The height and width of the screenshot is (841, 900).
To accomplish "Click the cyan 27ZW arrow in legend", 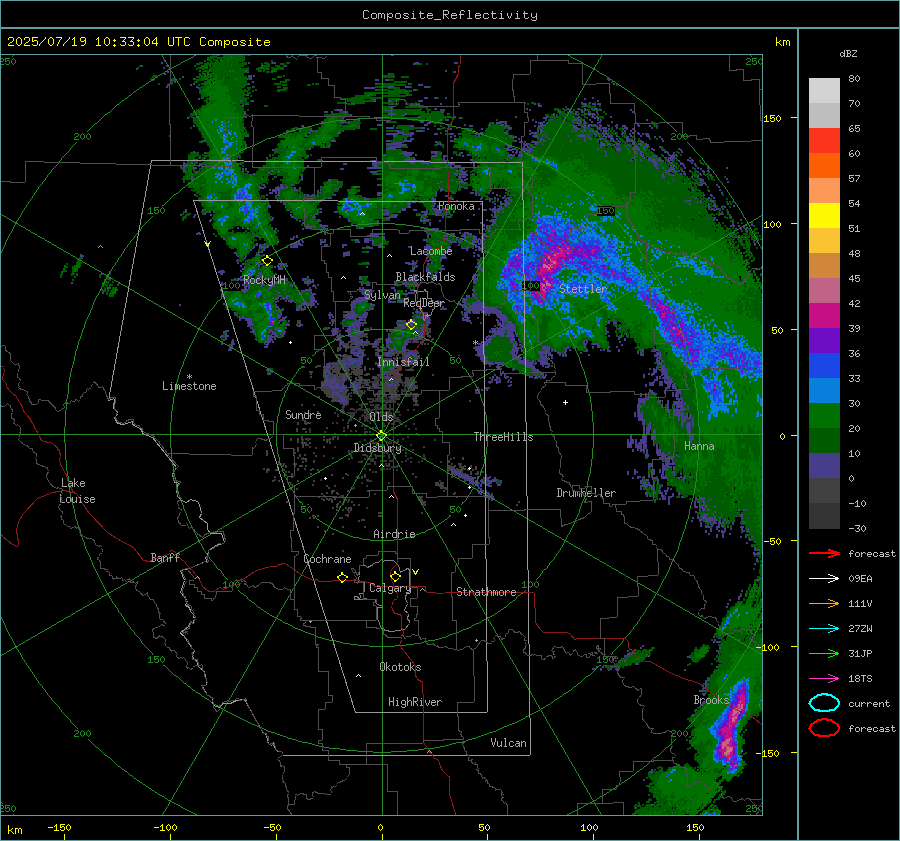I will 824,629.
